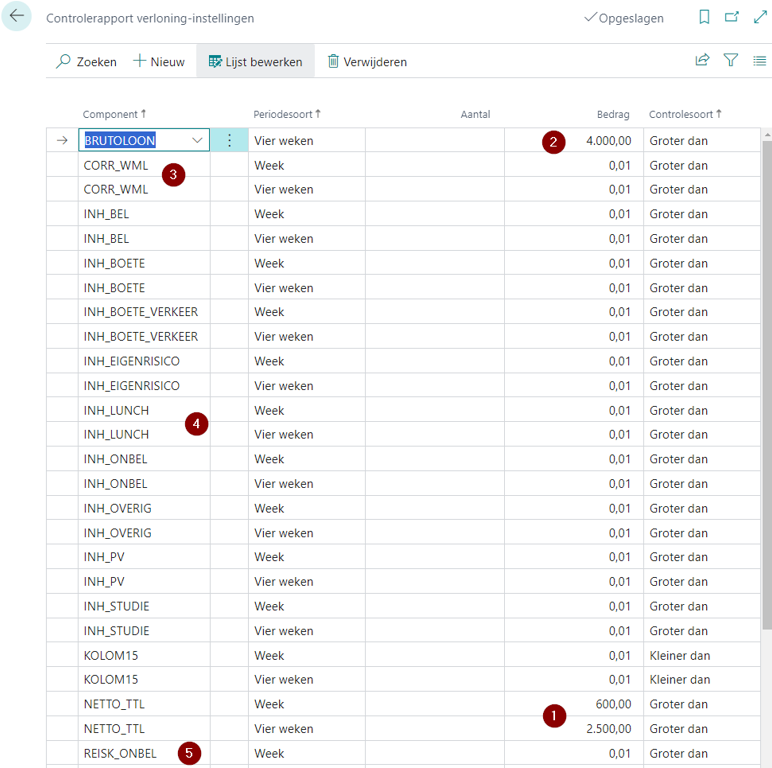Click the vertical scrollbar of the list
This screenshot has width=772, height=768.
pos(766,400)
